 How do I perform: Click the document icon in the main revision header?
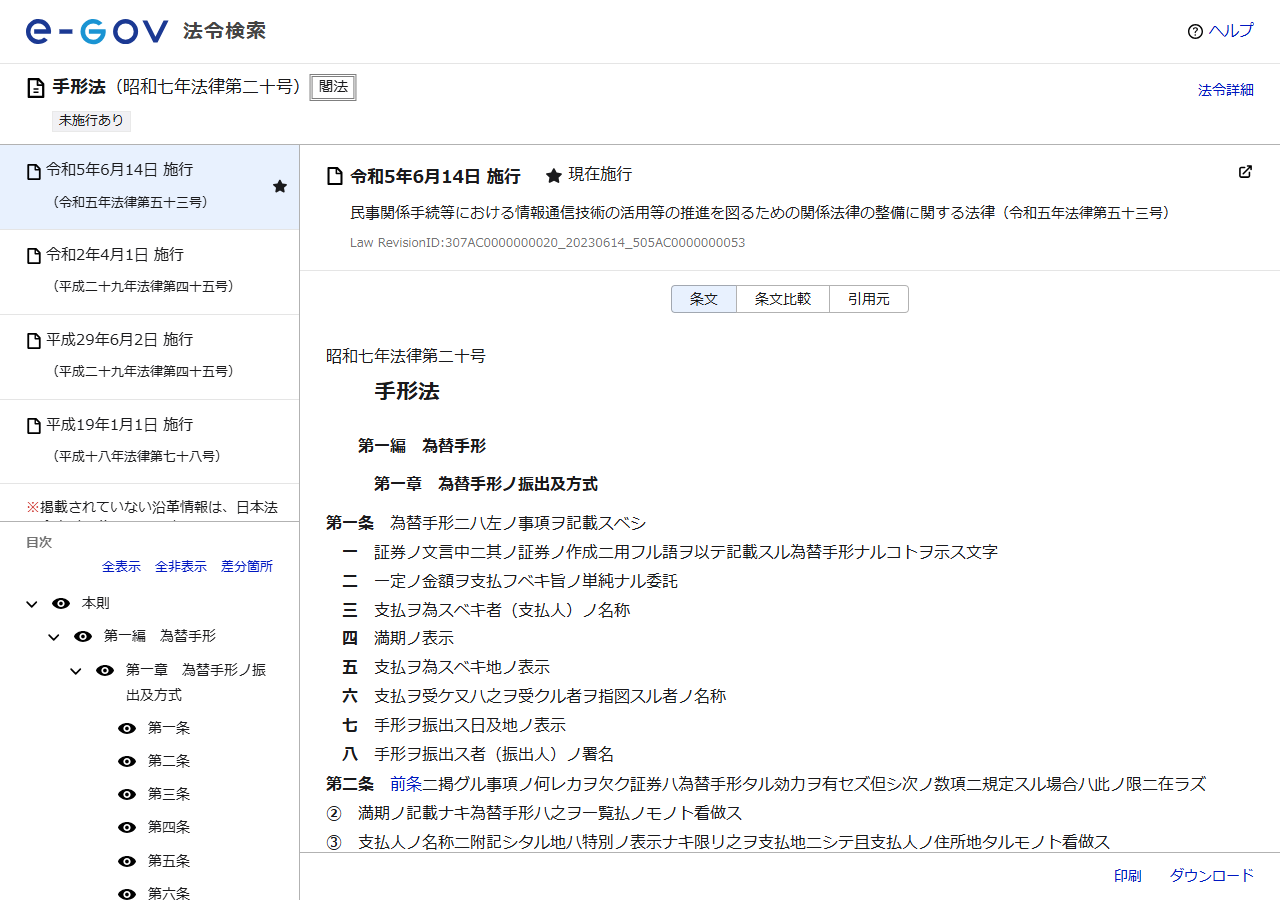(335, 177)
